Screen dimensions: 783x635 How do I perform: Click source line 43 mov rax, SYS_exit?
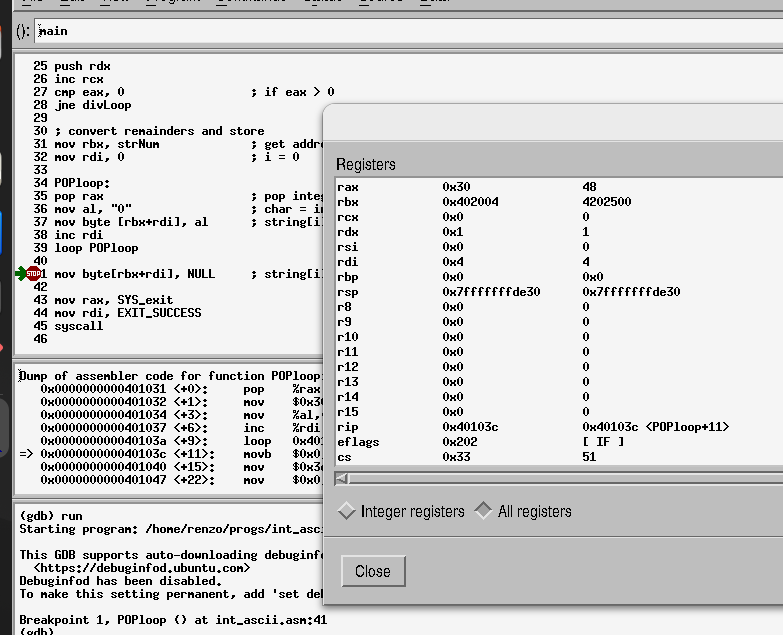tap(103, 300)
